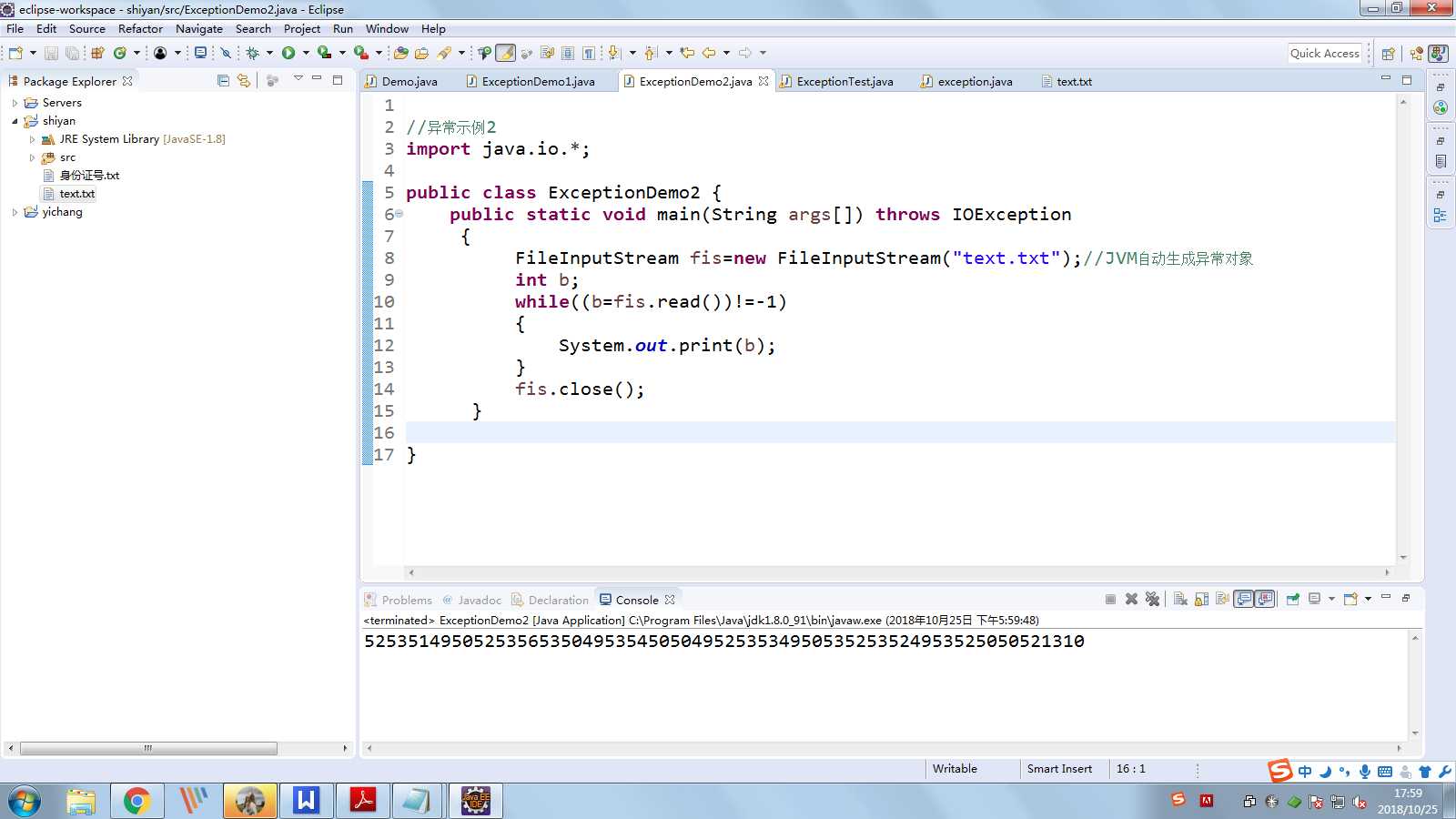Image resolution: width=1456 pixels, height=819 pixels.
Task: Open the Javadoc view tab
Action: tap(472, 600)
